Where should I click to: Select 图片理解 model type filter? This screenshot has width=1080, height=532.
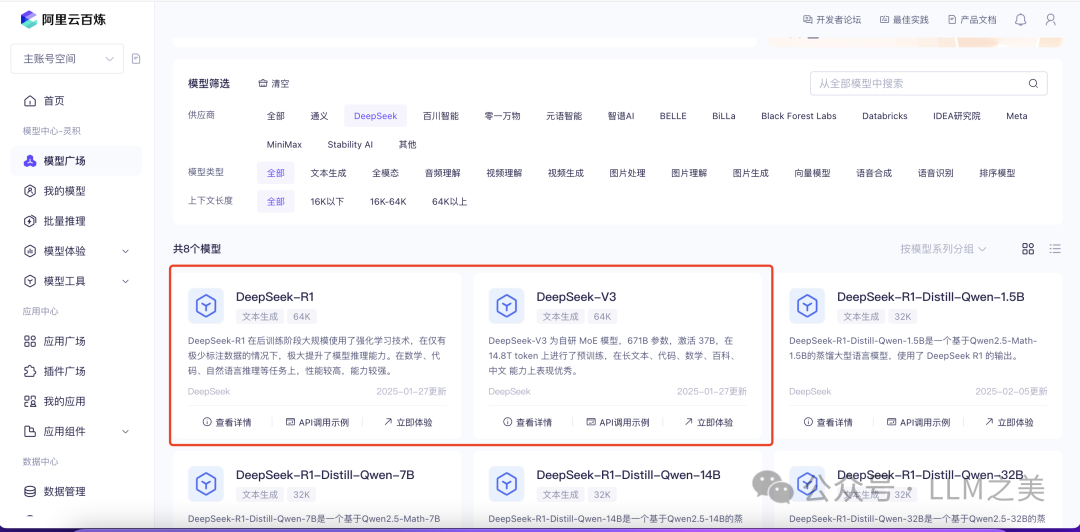coord(689,173)
